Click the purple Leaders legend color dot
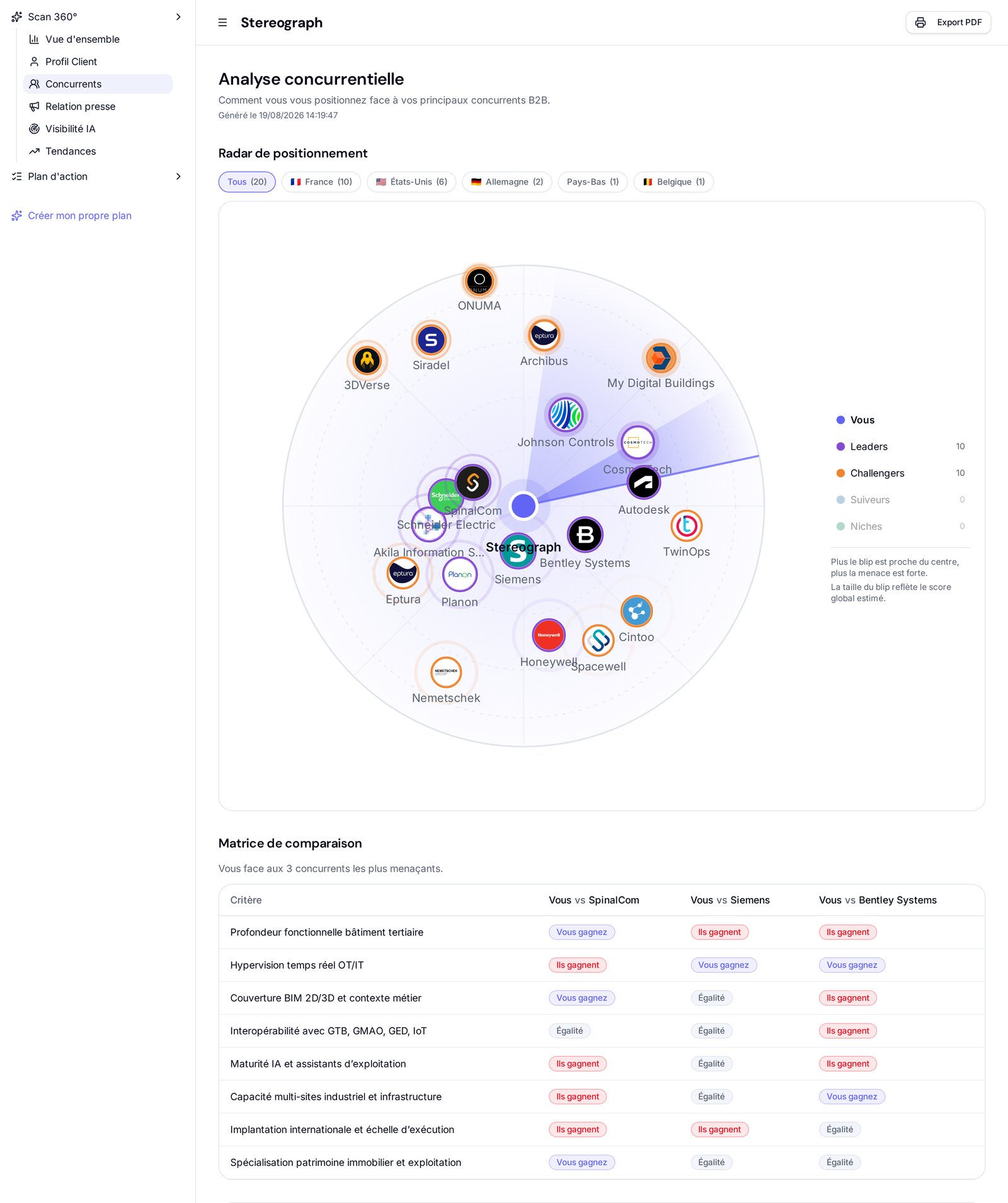This screenshot has height=1203, width=1008. coord(840,447)
